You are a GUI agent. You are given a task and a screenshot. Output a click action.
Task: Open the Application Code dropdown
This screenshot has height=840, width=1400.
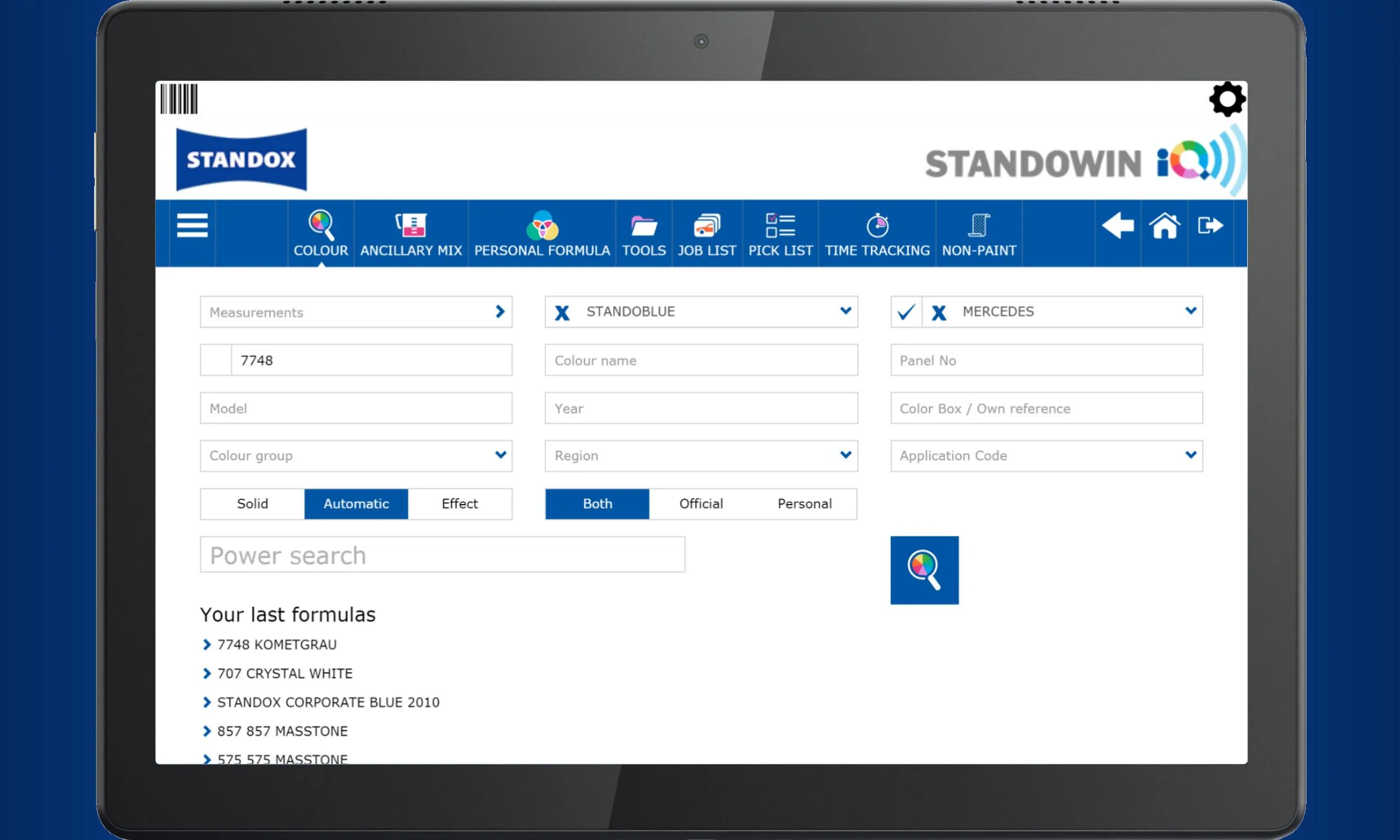(x=1046, y=456)
